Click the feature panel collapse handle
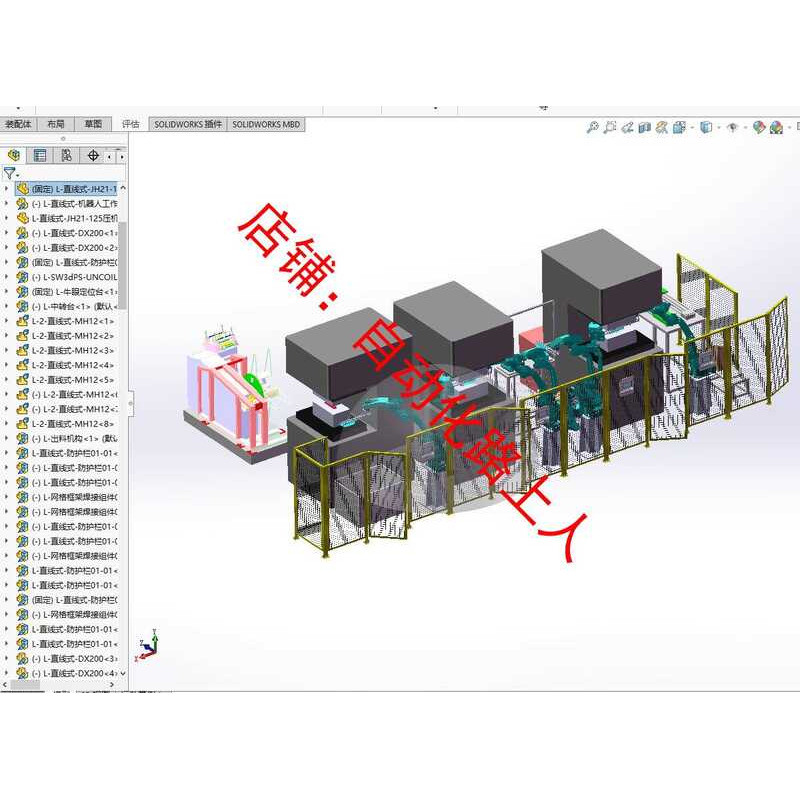The image size is (800, 800). point(131,403)
